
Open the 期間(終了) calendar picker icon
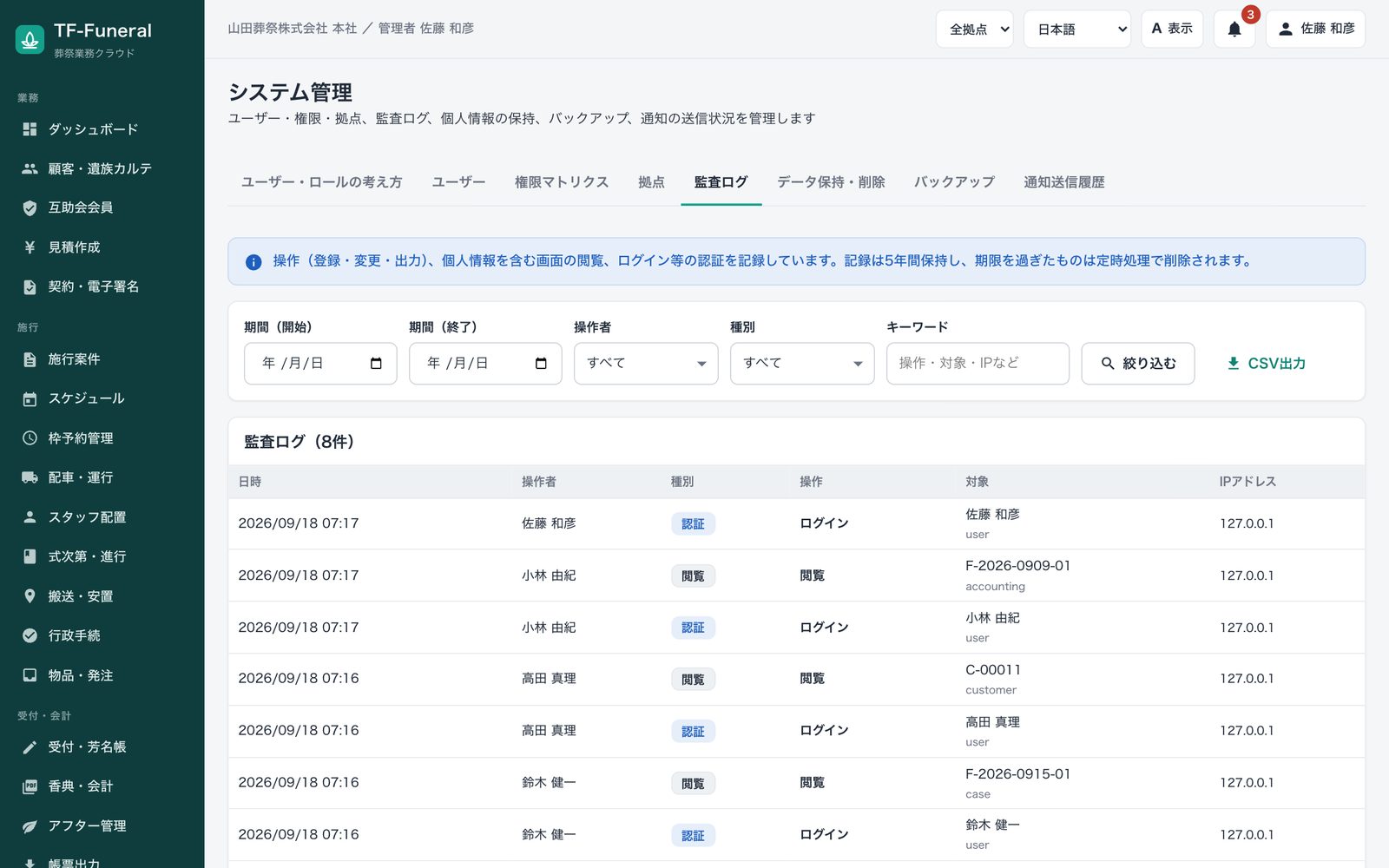(x=541, y=363)
